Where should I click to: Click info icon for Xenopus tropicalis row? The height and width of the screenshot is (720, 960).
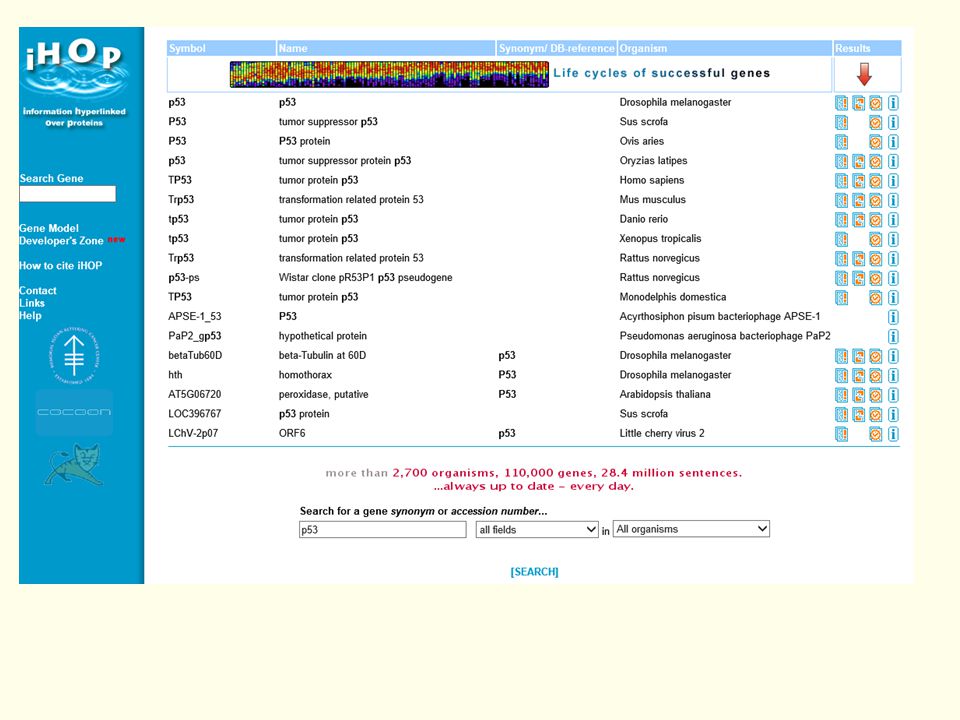click(x=893, y=239)
